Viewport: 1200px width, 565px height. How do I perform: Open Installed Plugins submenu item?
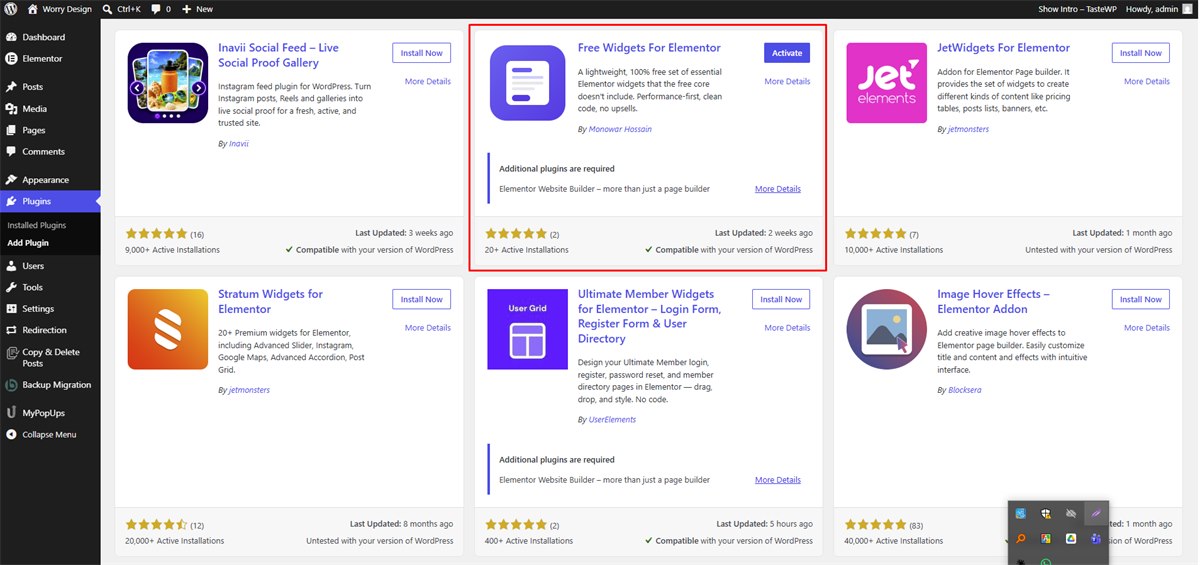[37, 225]
